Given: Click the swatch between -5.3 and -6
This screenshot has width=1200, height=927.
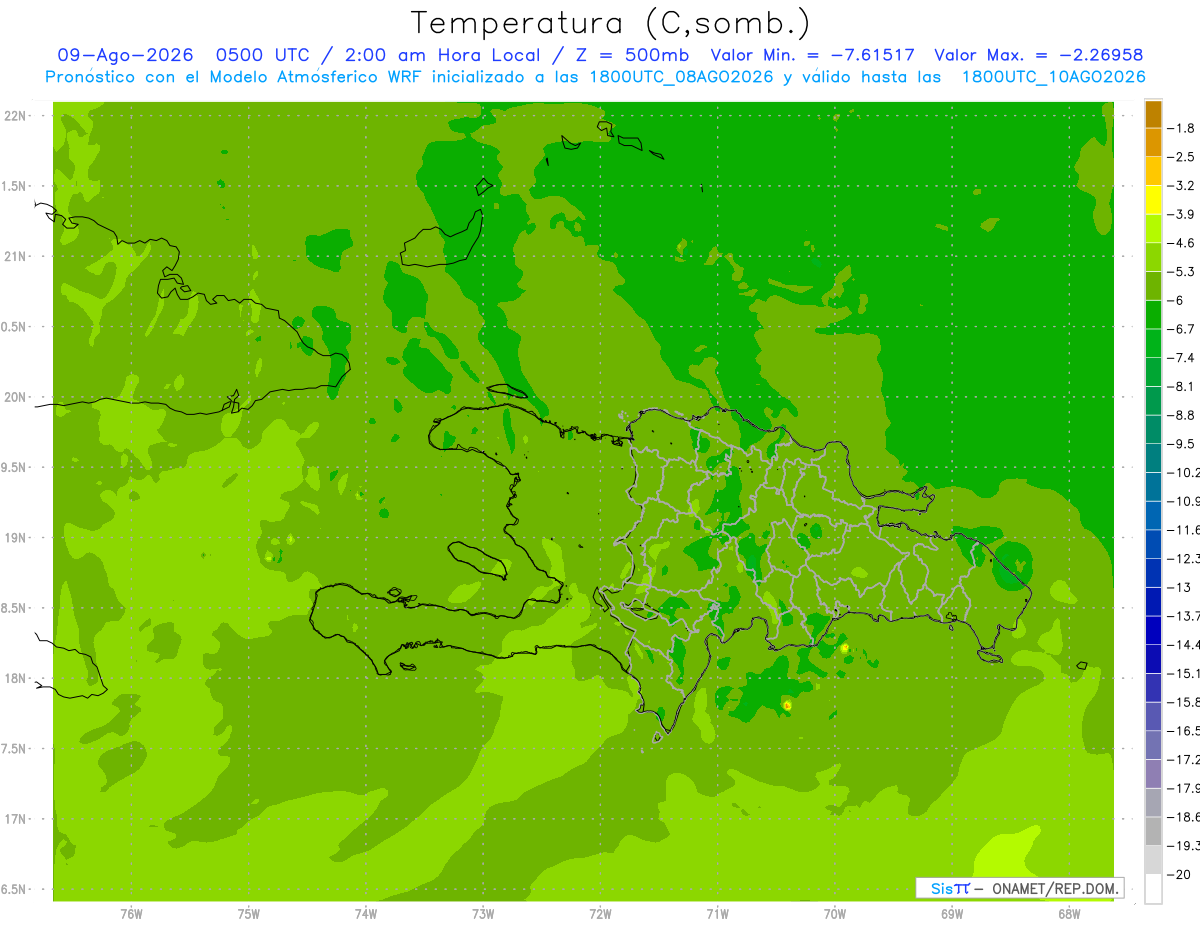Looking at the screenshot, I should tap(1153, 286).
